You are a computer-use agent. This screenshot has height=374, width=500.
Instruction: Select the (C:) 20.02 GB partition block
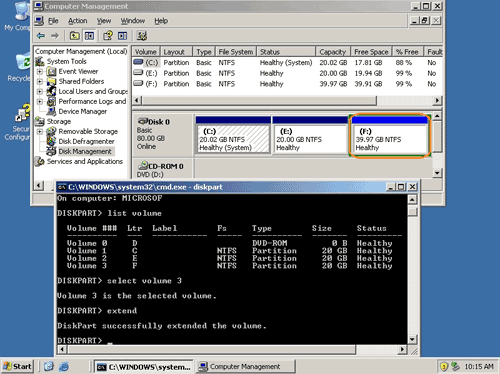(x=233, y=135)
